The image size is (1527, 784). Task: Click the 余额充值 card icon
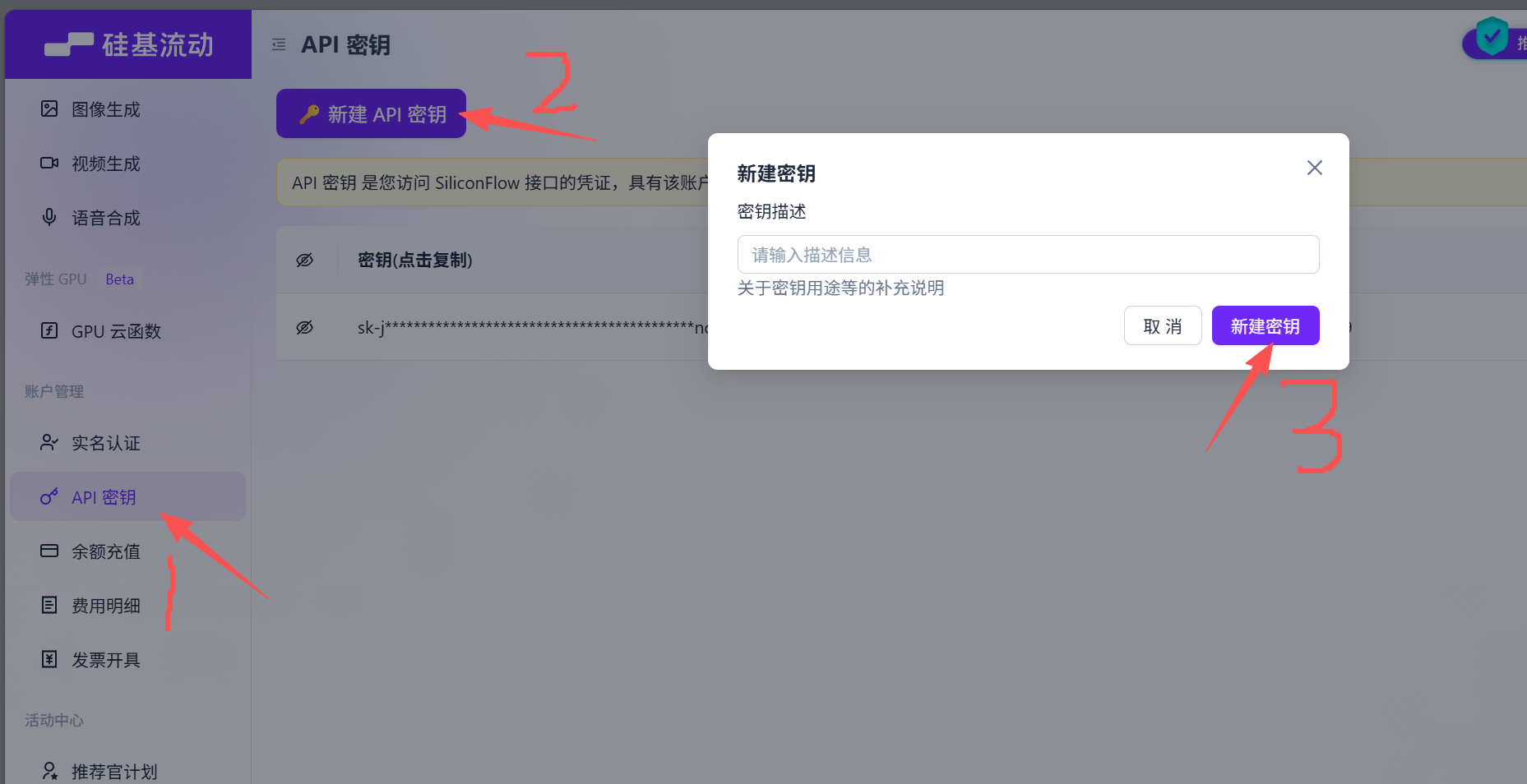[x=49, y=551]
